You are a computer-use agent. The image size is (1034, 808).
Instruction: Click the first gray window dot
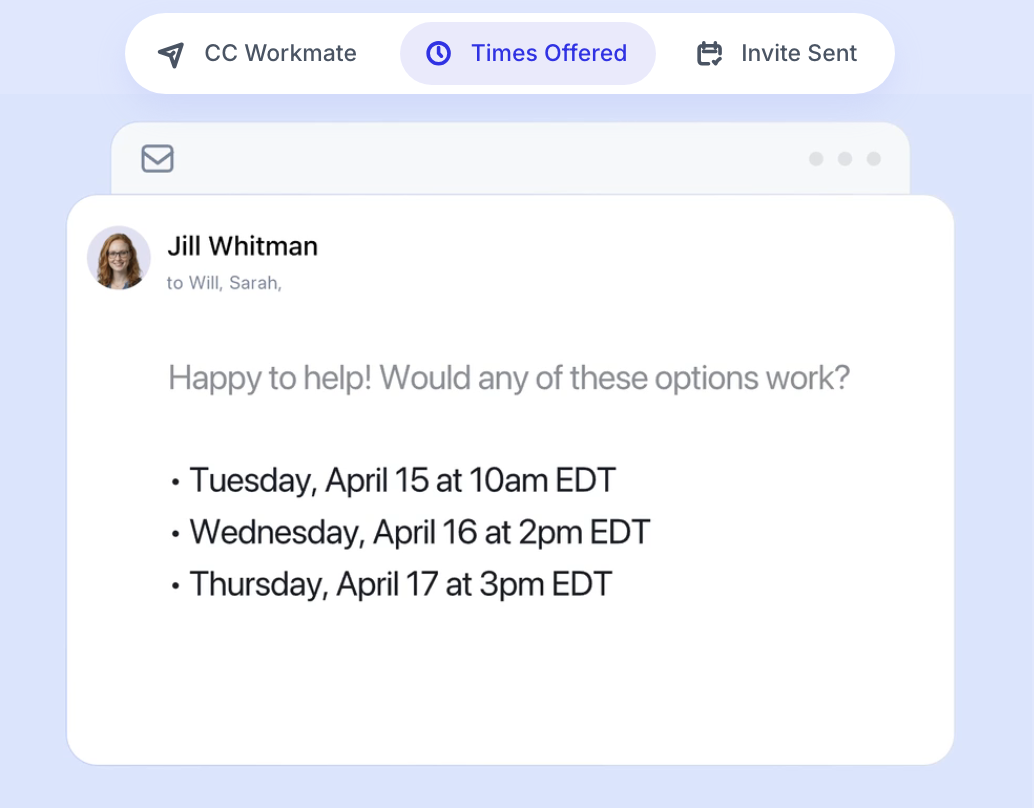point(816,159)
